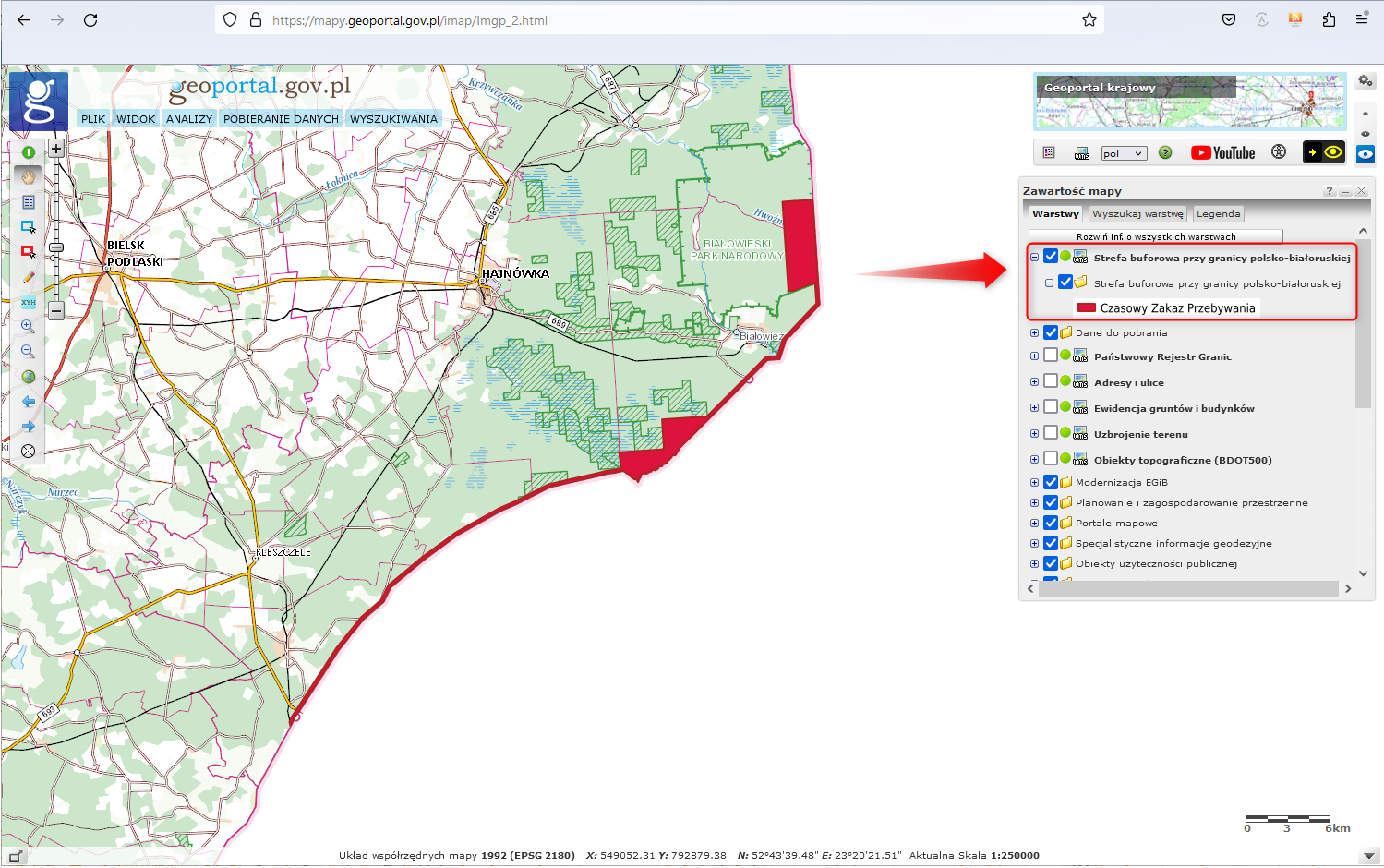Enable the Adresy i ulice layer
Viewport: 1384px width, 868px height.
(x=1051, y=381)
